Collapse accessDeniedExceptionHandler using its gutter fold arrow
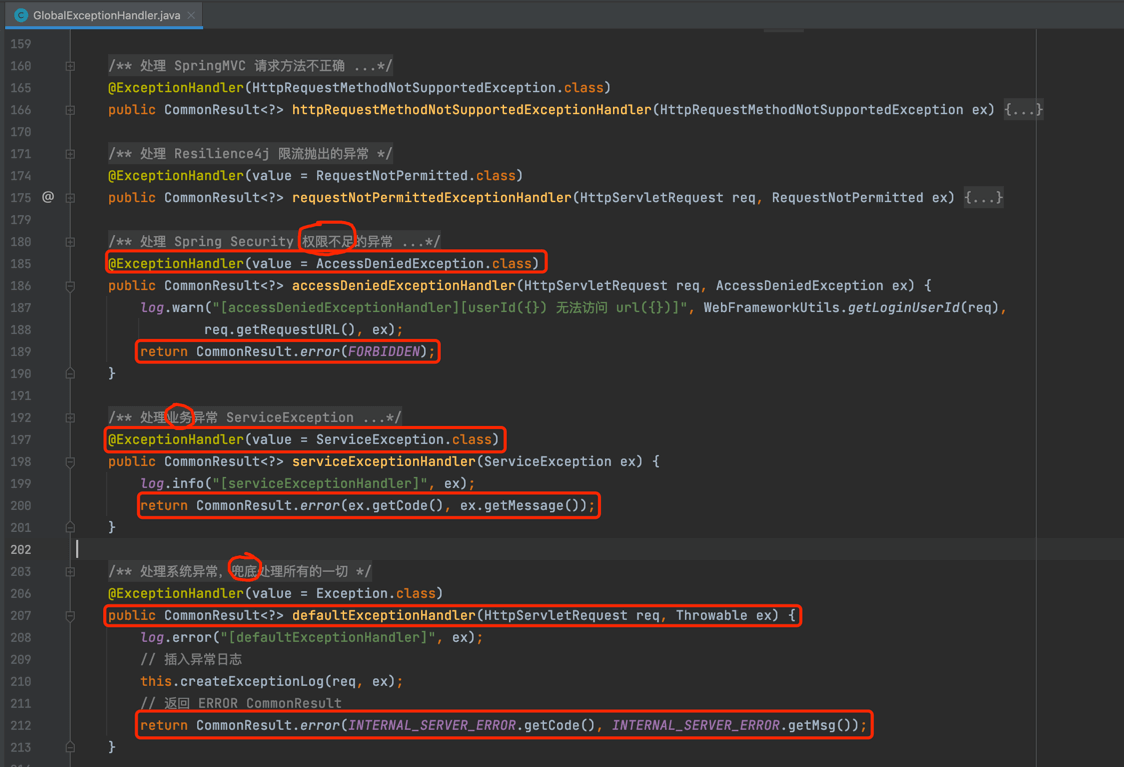The image size is (1124, 767). click(x=68, y=286)
